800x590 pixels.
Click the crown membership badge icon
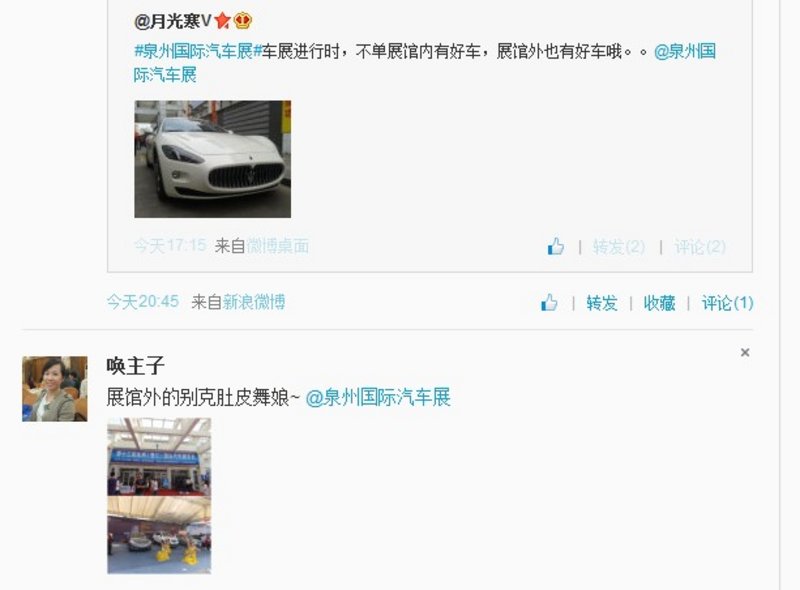pos(243,20)
